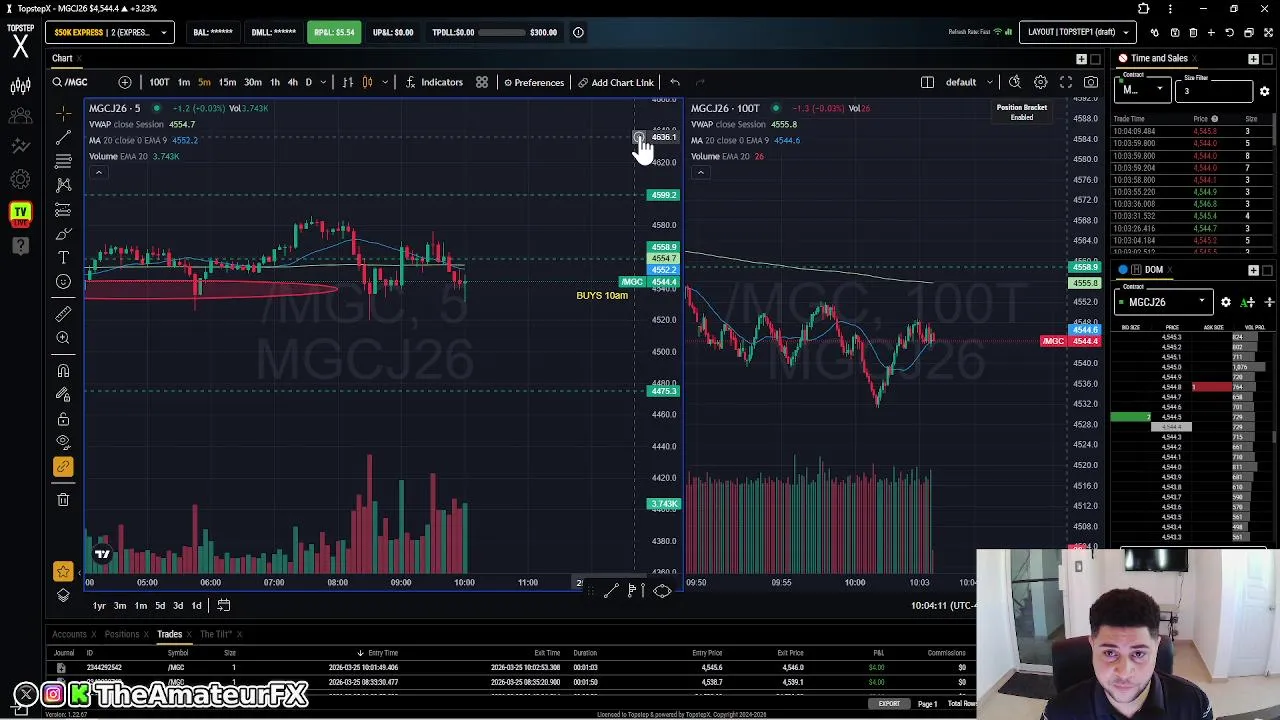The width and height of the screenshot is (1280, 720).
Task: Click trash icon to remove drawings
Action: [63, 499]
